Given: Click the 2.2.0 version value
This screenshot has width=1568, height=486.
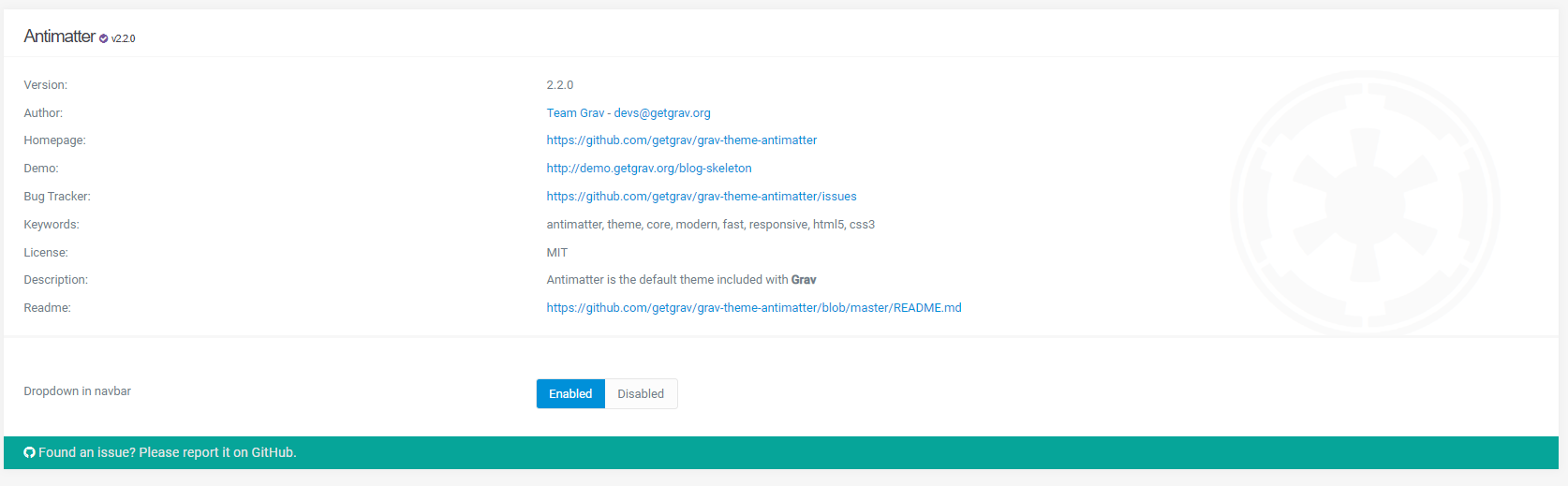Looking at the screenshot, I should [x=560, y=85].
